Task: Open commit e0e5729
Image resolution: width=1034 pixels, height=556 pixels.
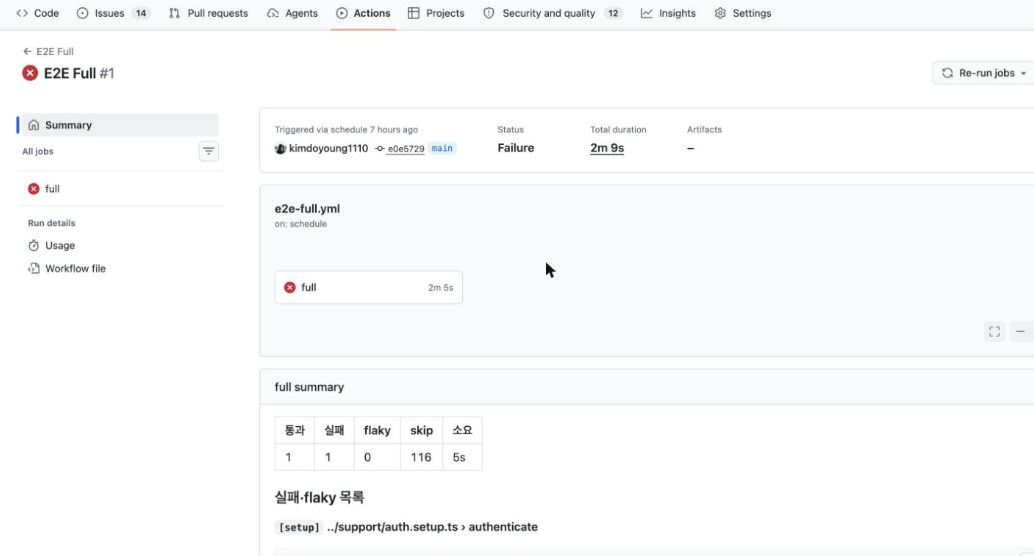Action: 406,149
